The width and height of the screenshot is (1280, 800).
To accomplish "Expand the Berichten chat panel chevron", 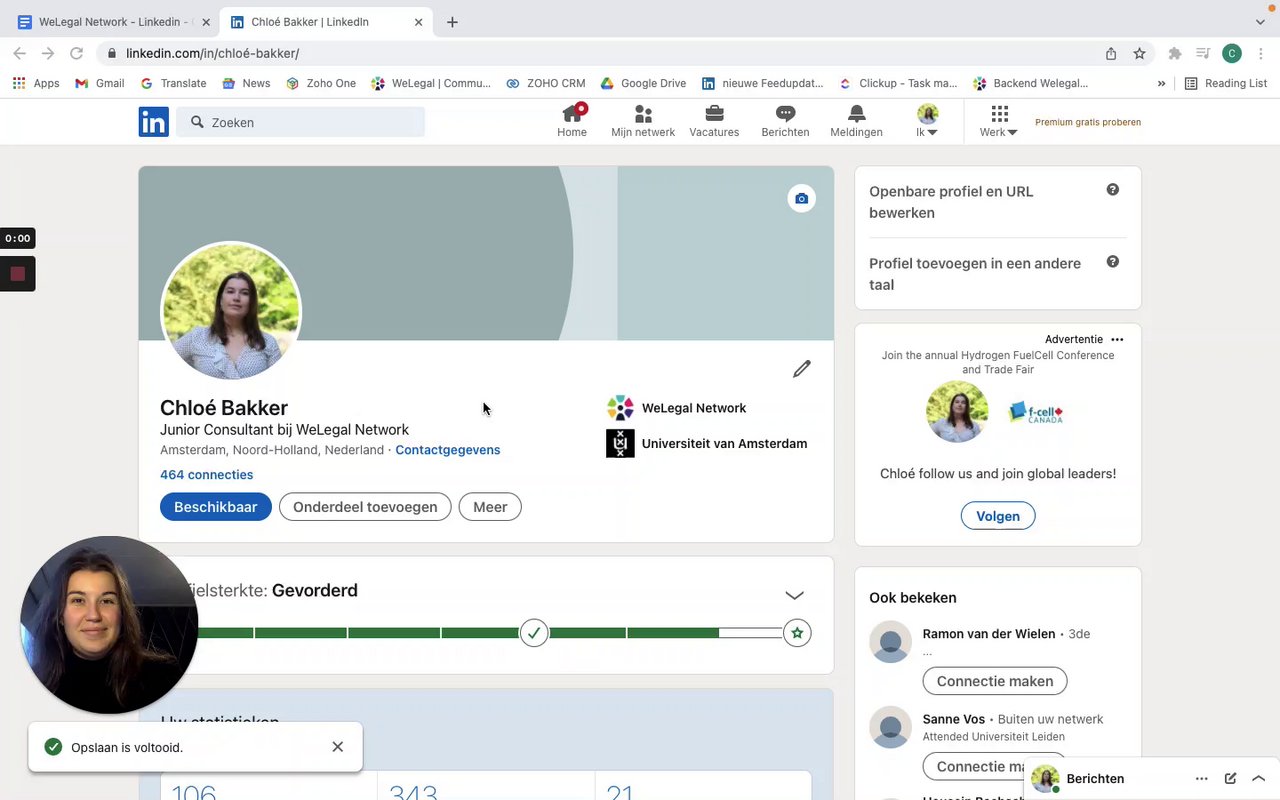I will [x=1259, y=778].
